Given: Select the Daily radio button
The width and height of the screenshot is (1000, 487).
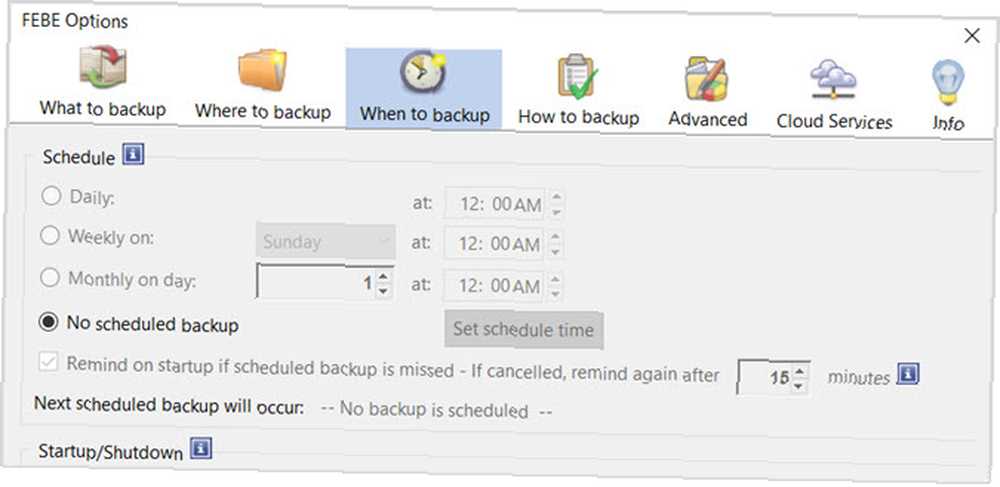Looking at the screenshot, I should coord(50,196).
